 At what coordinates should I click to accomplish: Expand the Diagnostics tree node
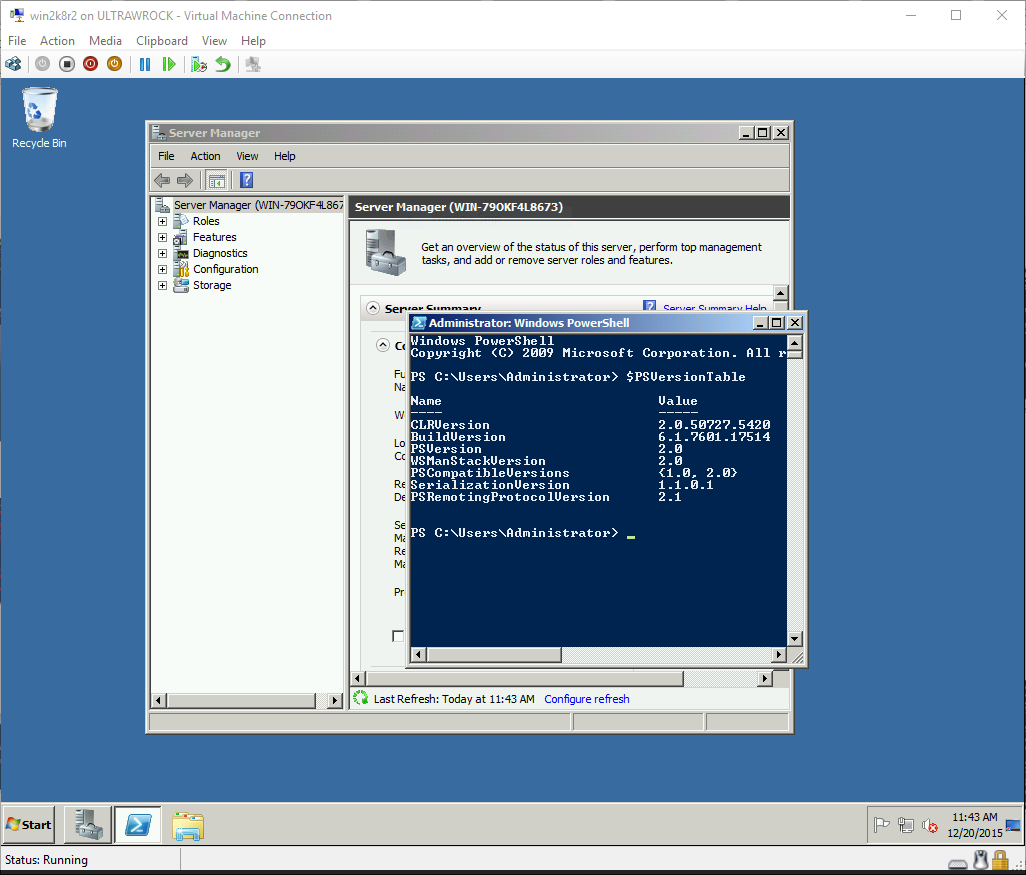point(162,253)
